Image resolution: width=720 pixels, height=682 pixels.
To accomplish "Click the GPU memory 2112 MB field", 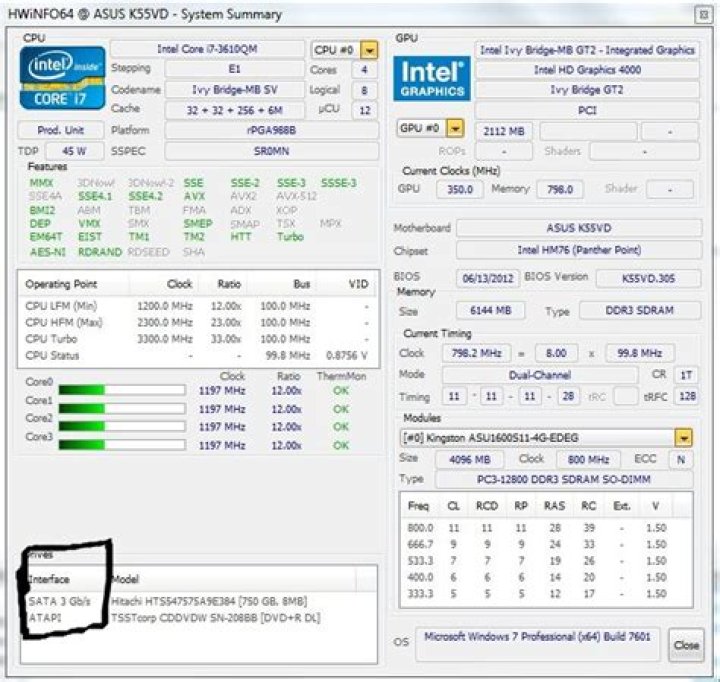I will coord(504,131).
